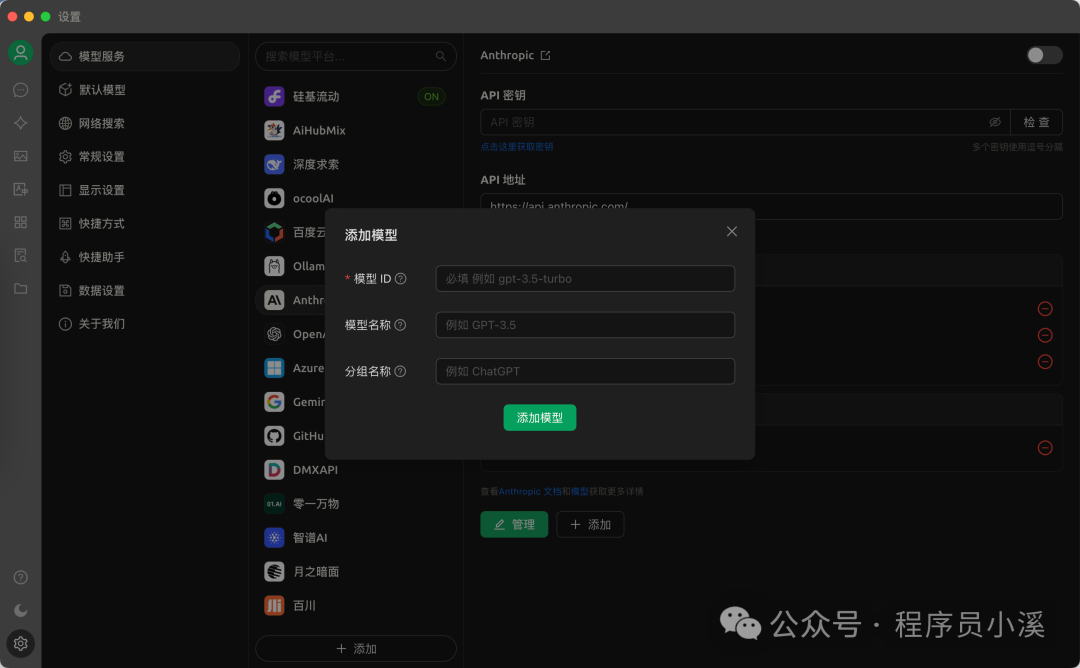Open 网络搜索 settings section
The image size is (1080, 668).
pyautogui.click(x=145, y=123)
